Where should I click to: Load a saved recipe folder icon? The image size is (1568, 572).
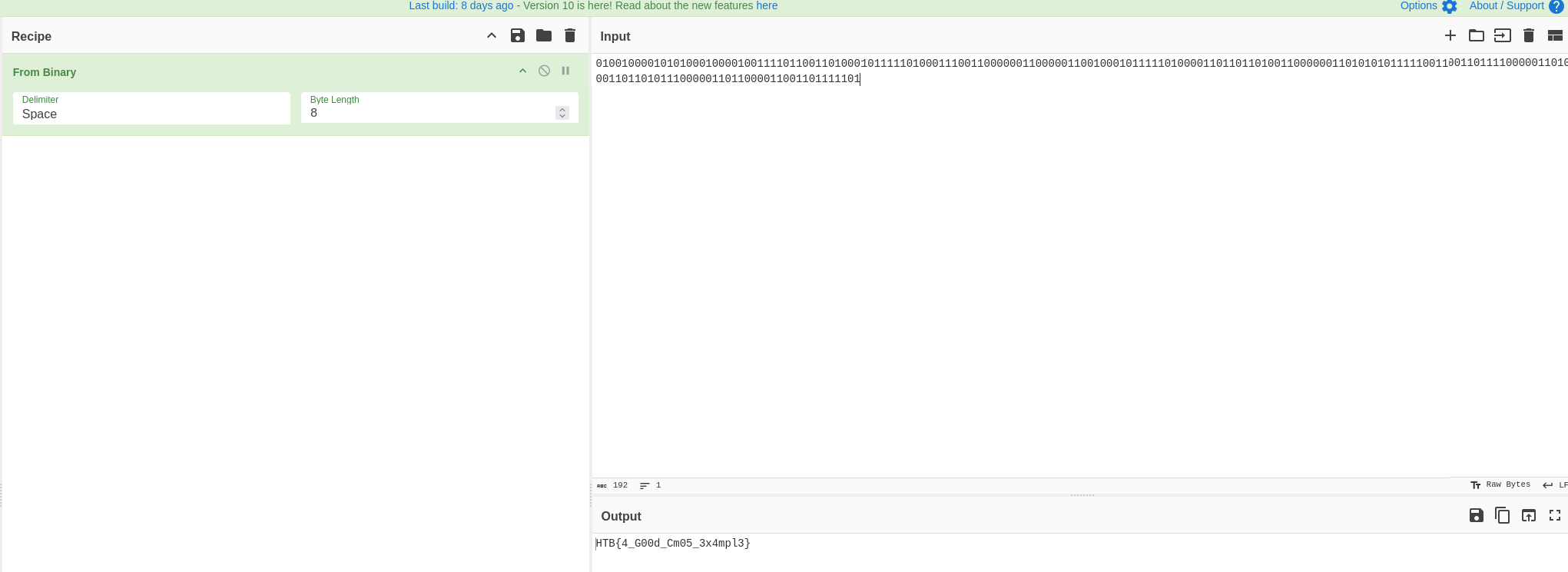[544, 35]
